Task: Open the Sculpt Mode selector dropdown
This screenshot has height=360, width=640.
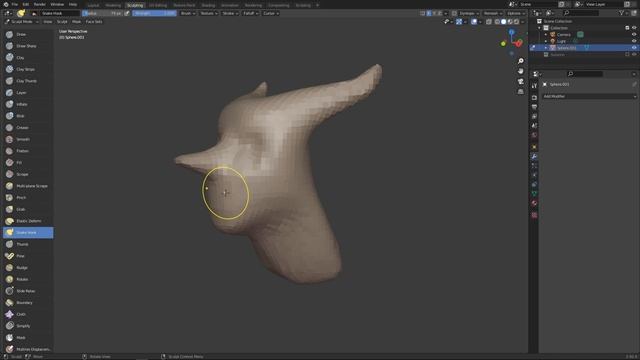Action: [21, 22]
